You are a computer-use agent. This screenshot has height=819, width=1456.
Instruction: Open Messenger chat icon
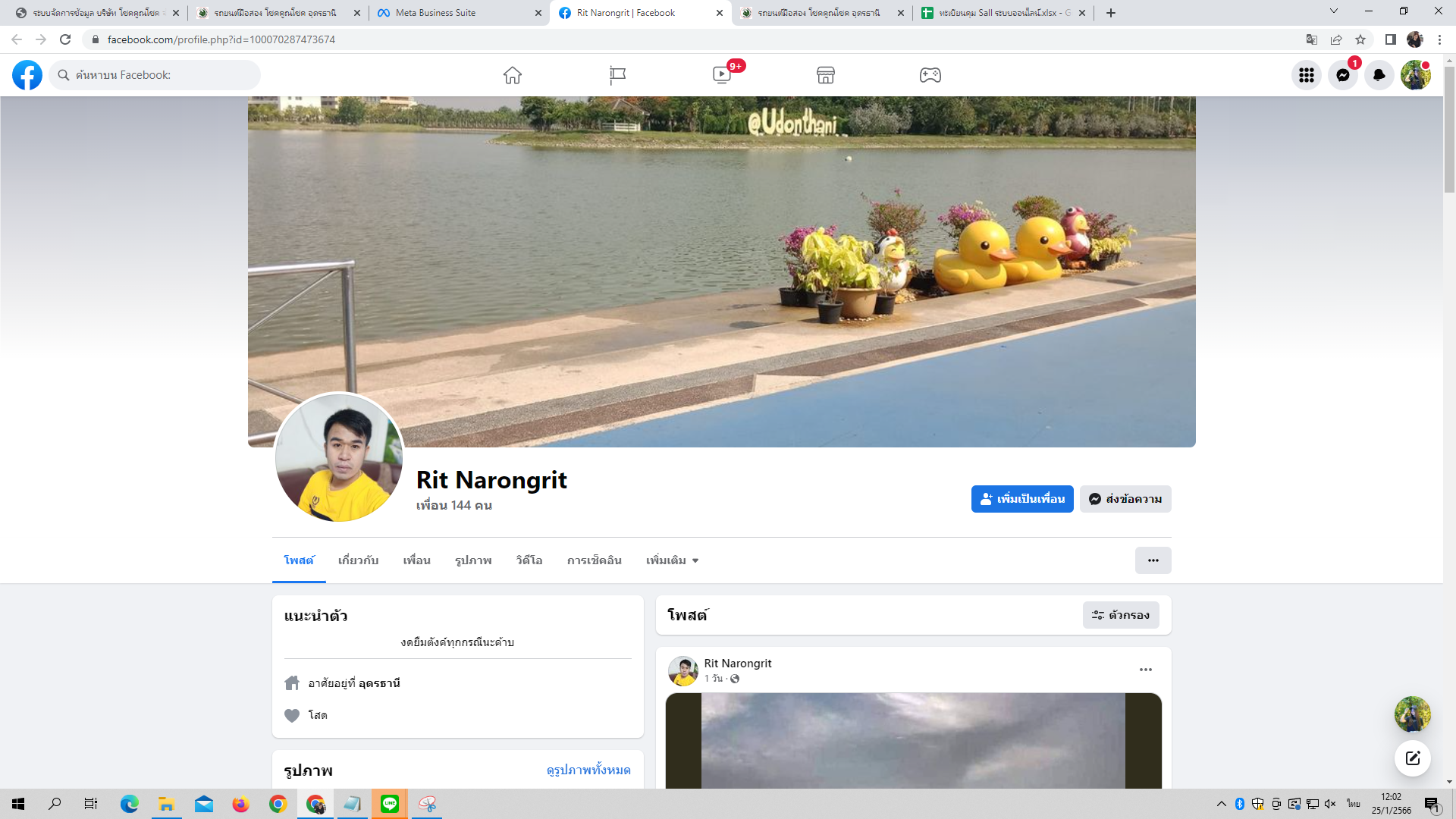coord(1343,75)
